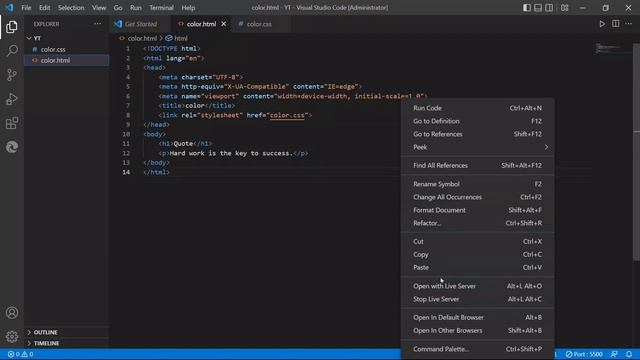Open the Run and Debug view icon
Image resolution: width=640 pixels, height=360 pixels.
point(12,99)
